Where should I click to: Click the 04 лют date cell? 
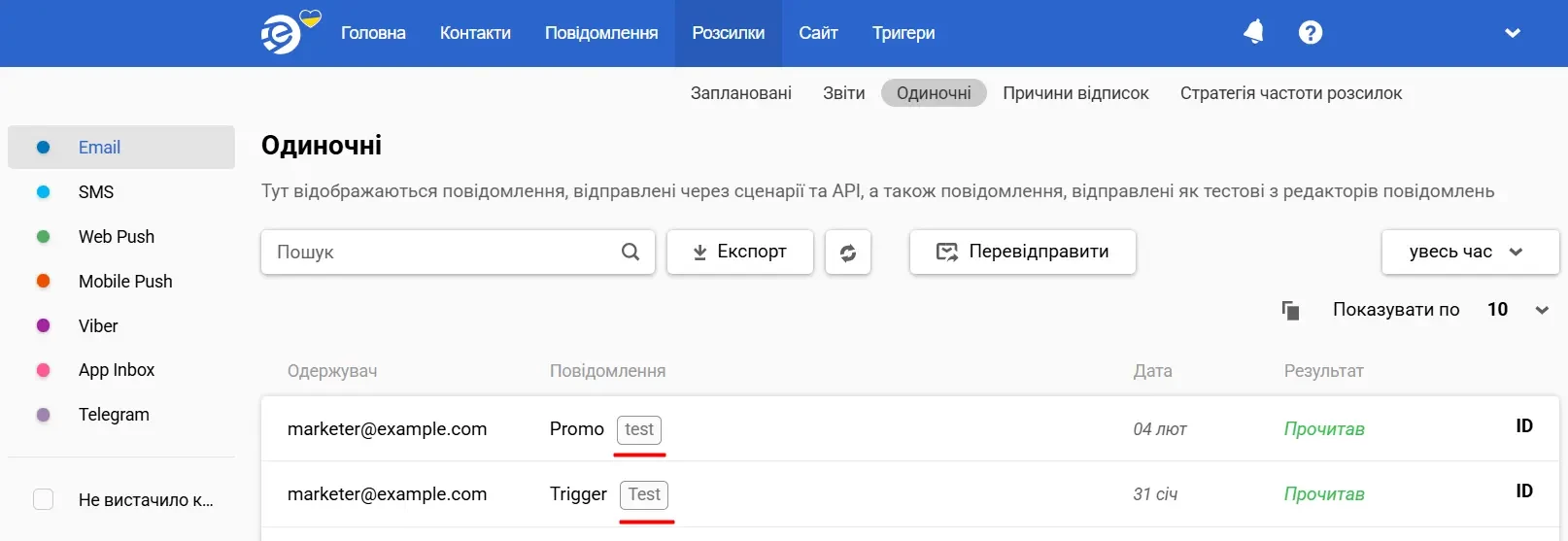(x=1160, y=429)
